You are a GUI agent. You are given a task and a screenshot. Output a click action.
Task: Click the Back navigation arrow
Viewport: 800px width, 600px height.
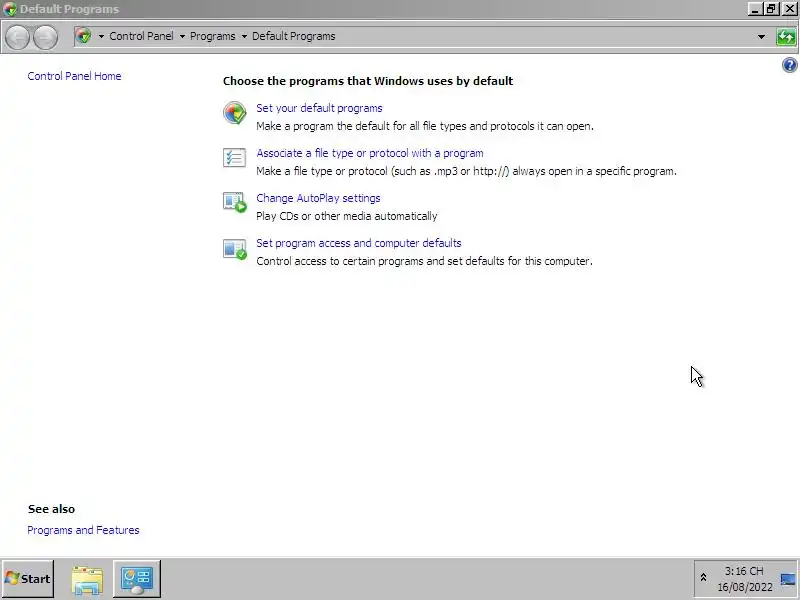click(17, 37)
